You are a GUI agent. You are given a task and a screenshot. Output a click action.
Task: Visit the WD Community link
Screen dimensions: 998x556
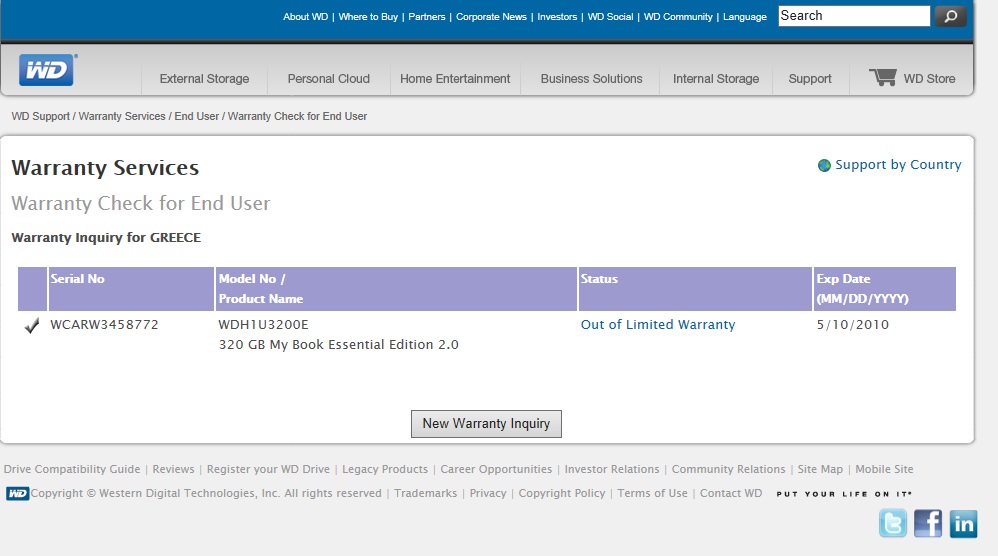pos(678,17)
